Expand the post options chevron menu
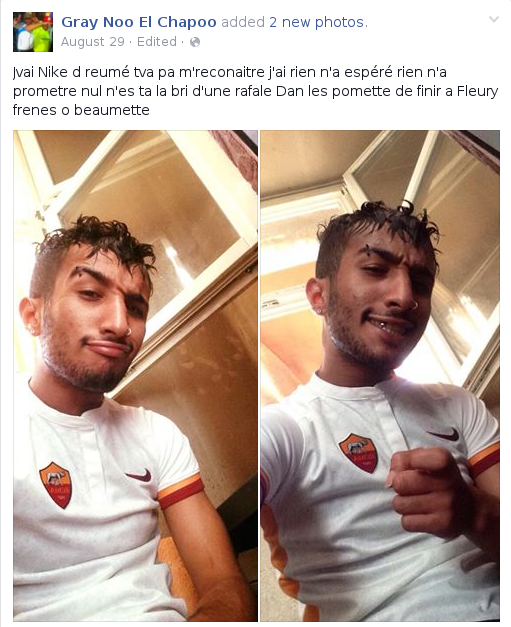The height and width of the screenshot is (627, 511). tap(494, 19)
